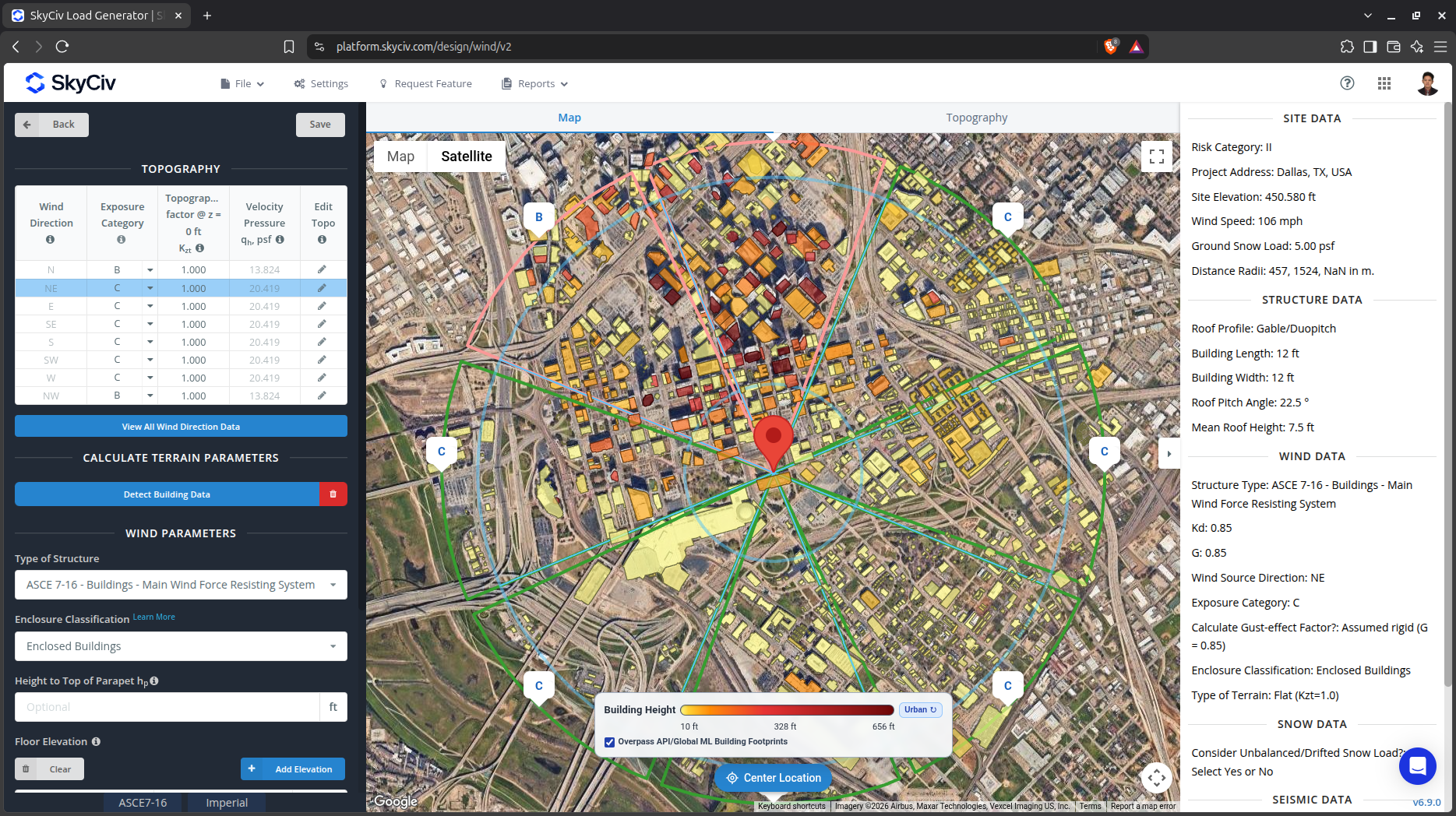Click the browser address bar URL
This screenshot has height=816, width=1456.
click(x=424, y=47)
